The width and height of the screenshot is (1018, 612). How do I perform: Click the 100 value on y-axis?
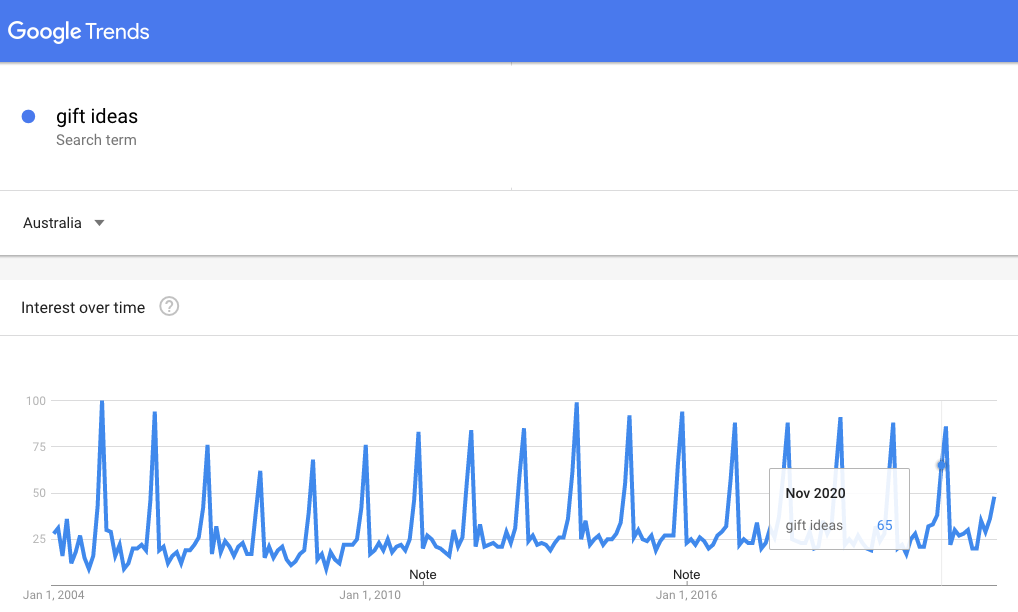point(36,401)
